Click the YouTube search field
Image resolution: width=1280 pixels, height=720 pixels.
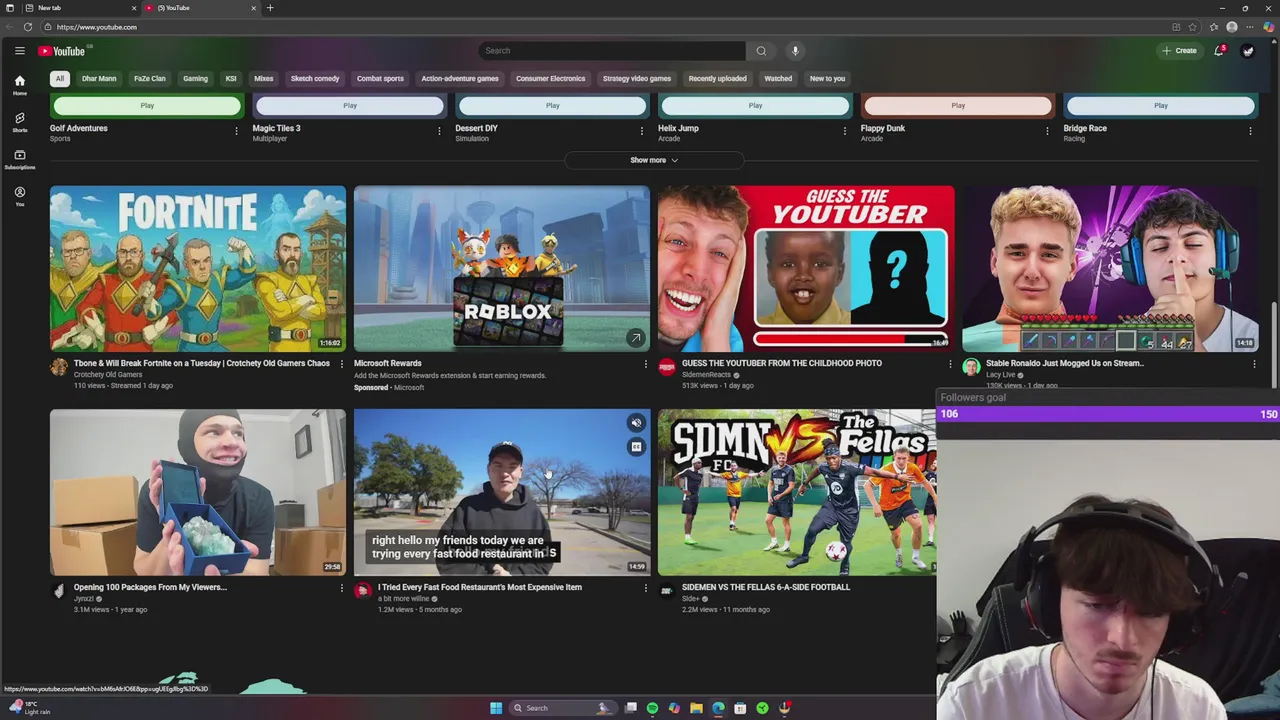click(x=612, y=51)
